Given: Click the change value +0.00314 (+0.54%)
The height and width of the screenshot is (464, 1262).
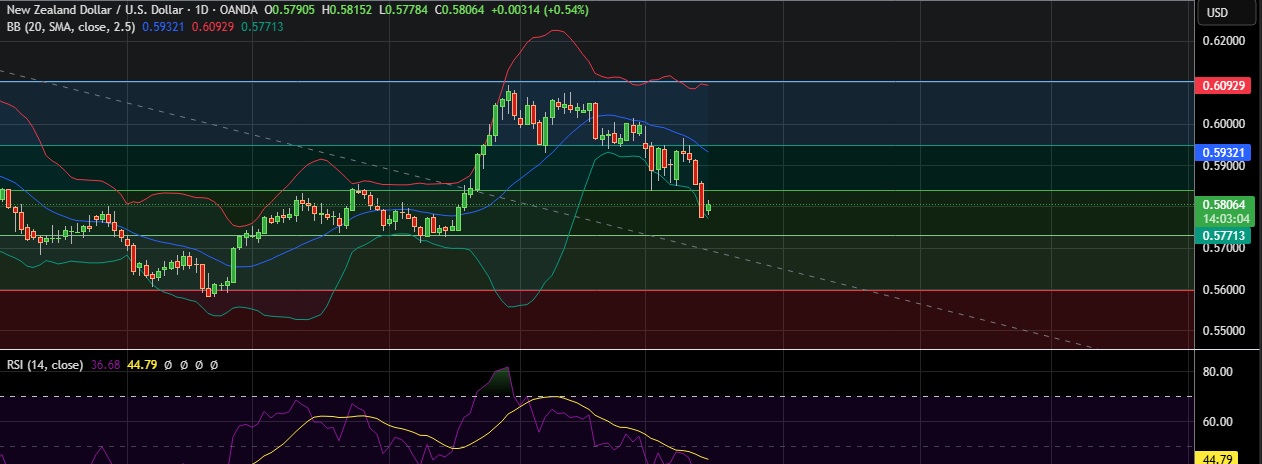Looking at the screenshot, I should pos(541,9).
